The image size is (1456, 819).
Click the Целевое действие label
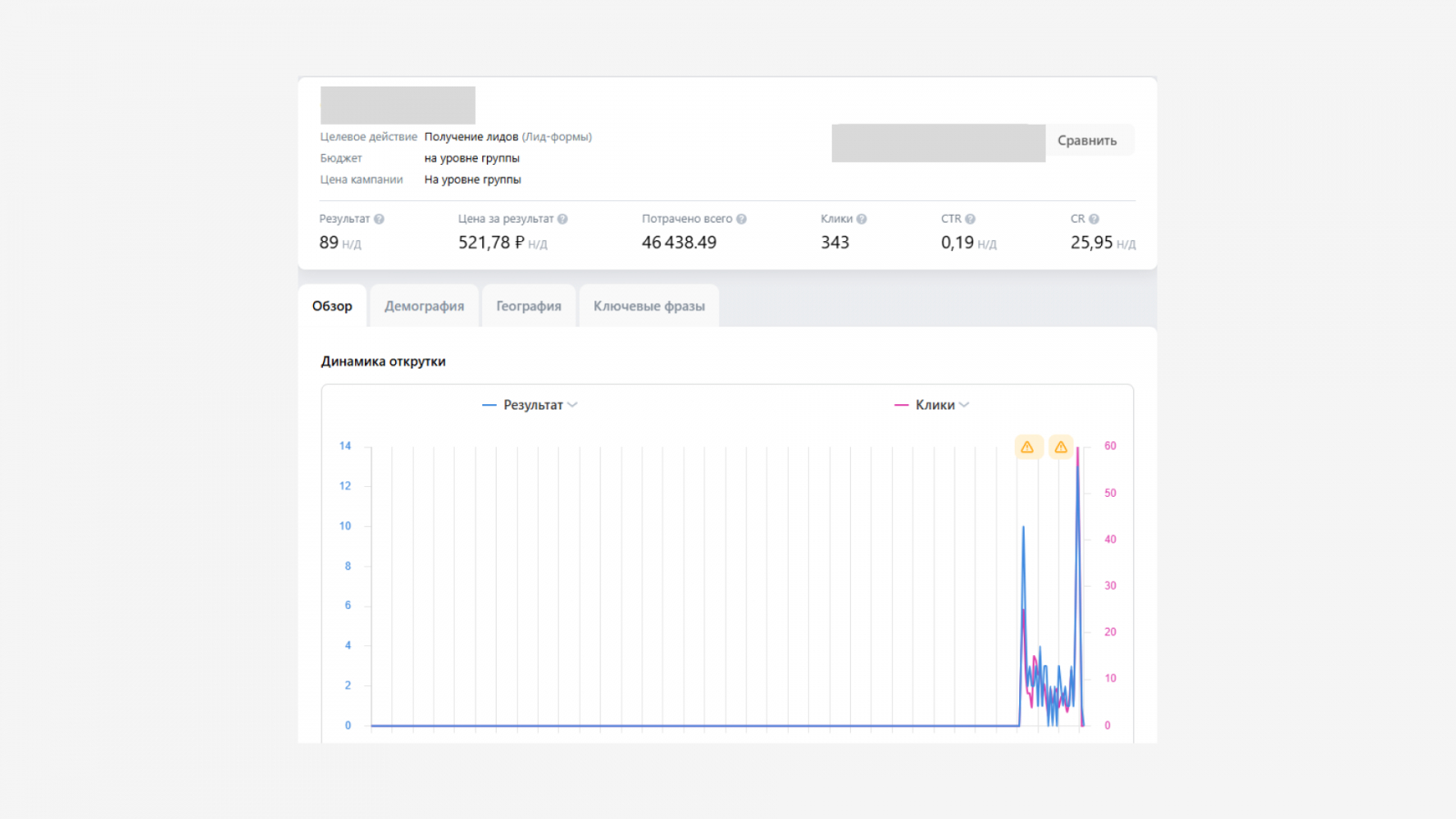(x=369, y=136)
